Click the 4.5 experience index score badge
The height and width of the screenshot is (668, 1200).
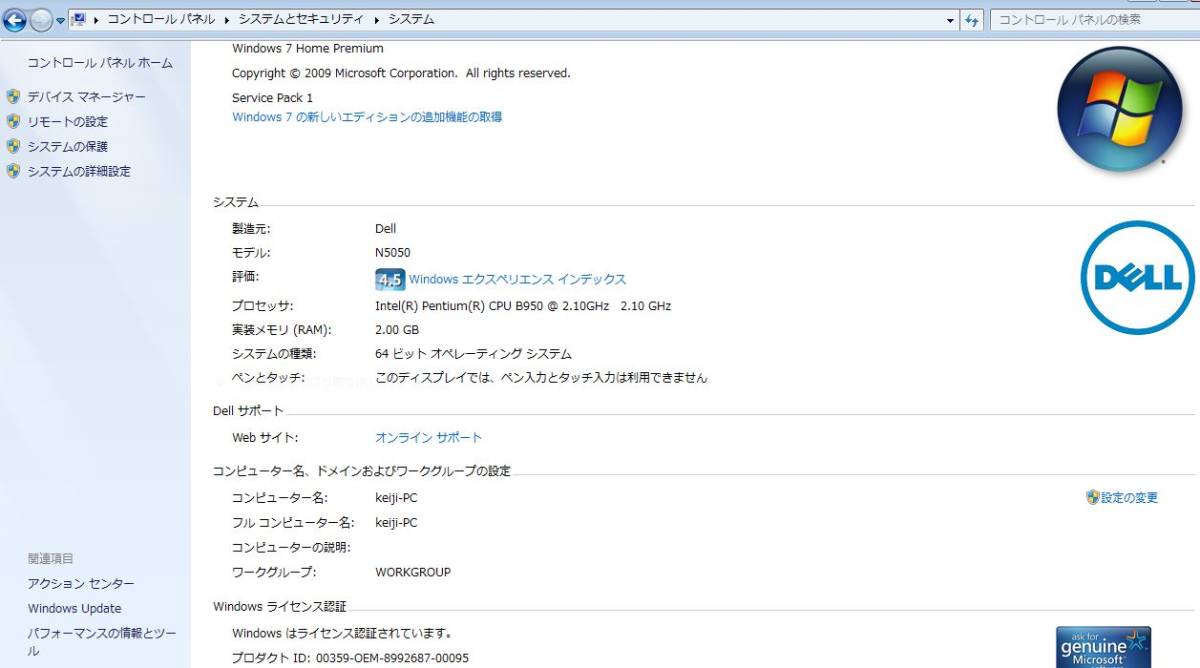tap(389, 279)
